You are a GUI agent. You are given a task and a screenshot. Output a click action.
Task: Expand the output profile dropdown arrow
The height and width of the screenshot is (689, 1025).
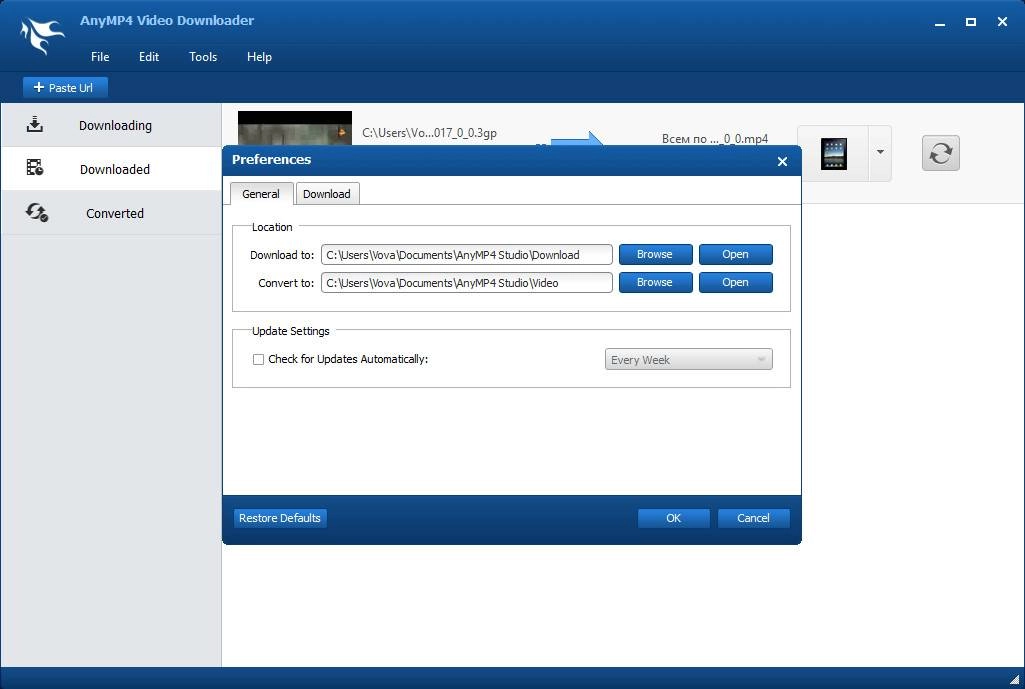(x=880, y=152)
